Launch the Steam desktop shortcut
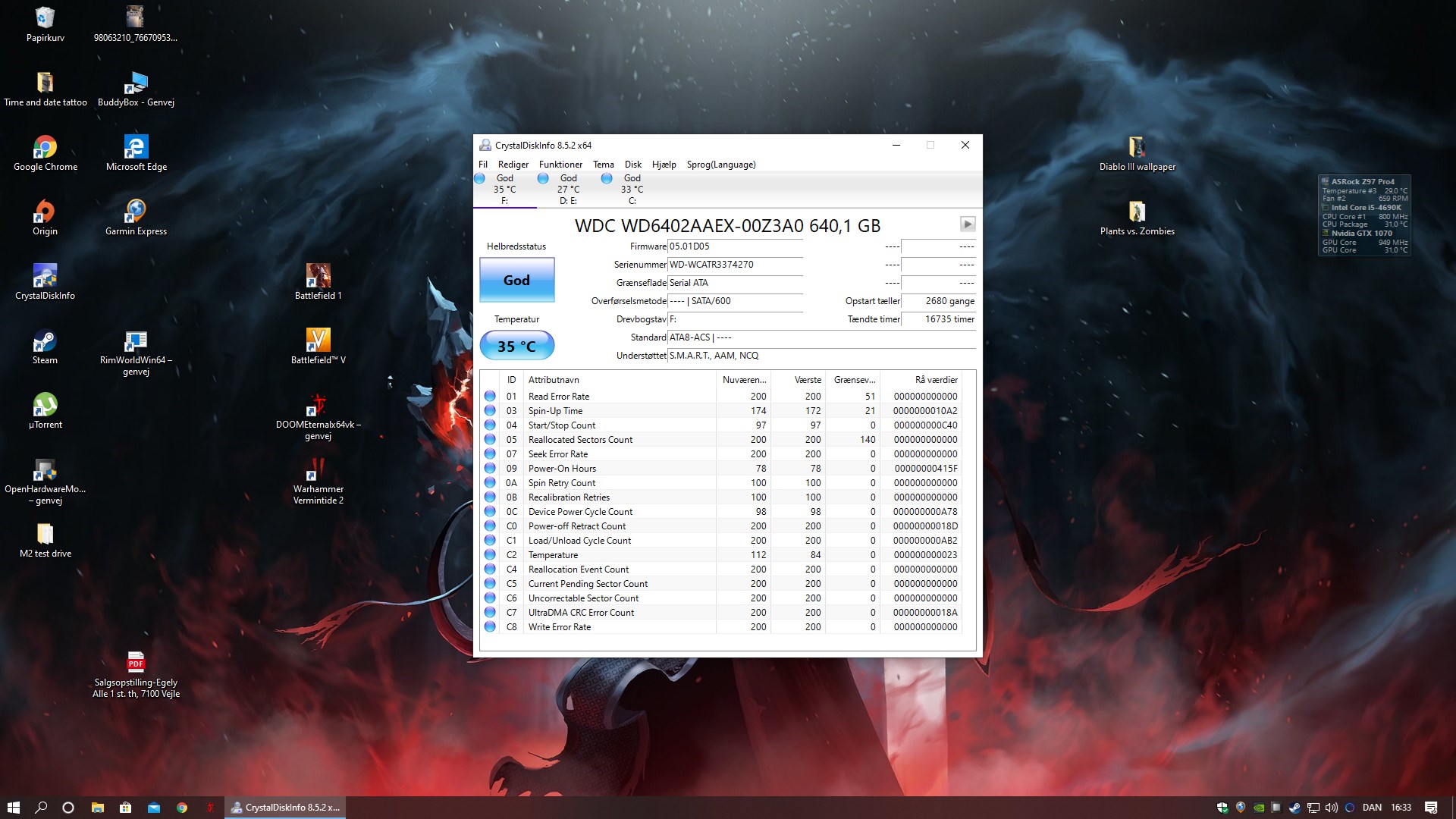The height and width of the screenshot is (819, 1456). 45,347
